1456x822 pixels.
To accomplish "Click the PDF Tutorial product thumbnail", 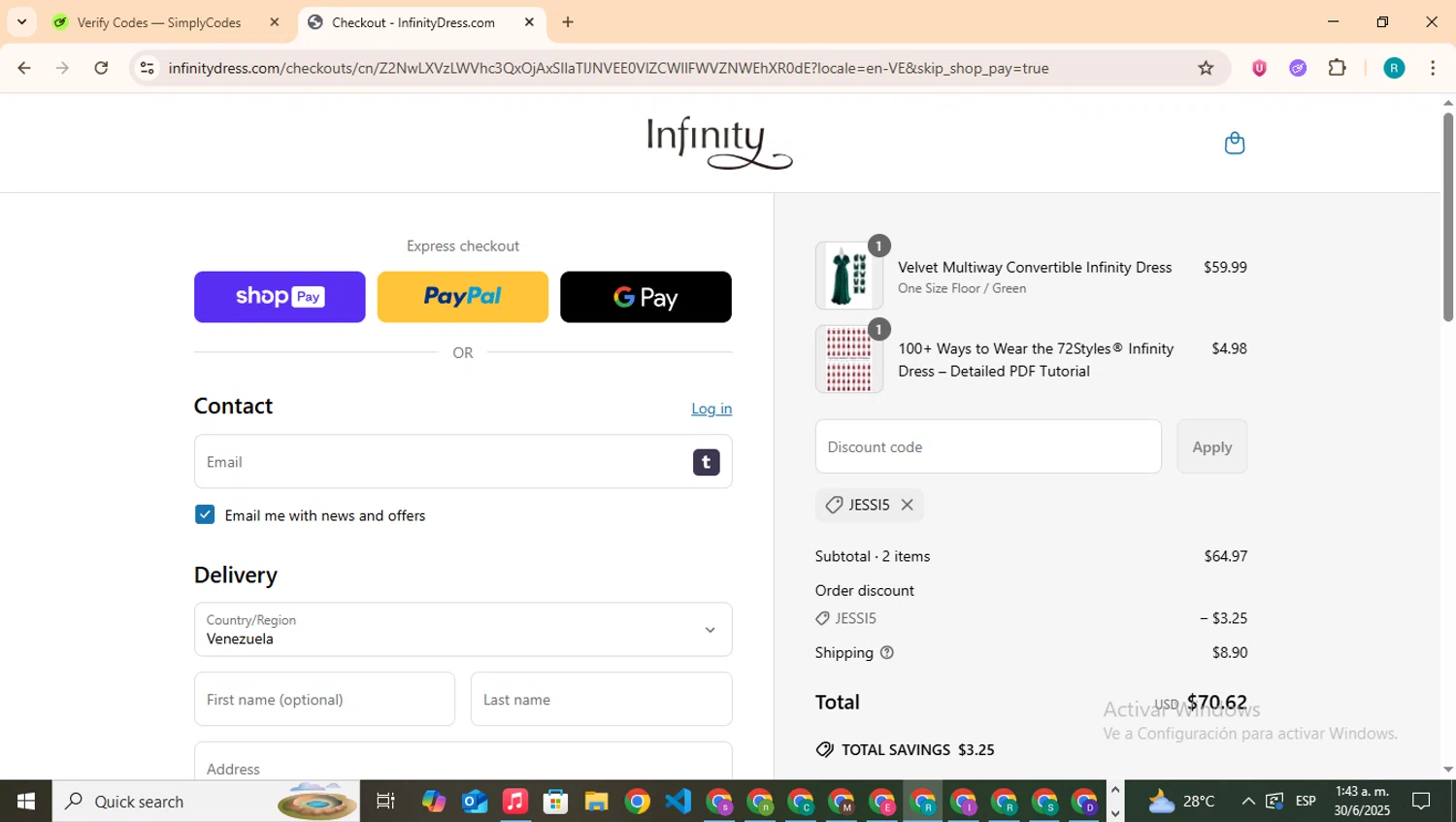I will pos(849,359).
